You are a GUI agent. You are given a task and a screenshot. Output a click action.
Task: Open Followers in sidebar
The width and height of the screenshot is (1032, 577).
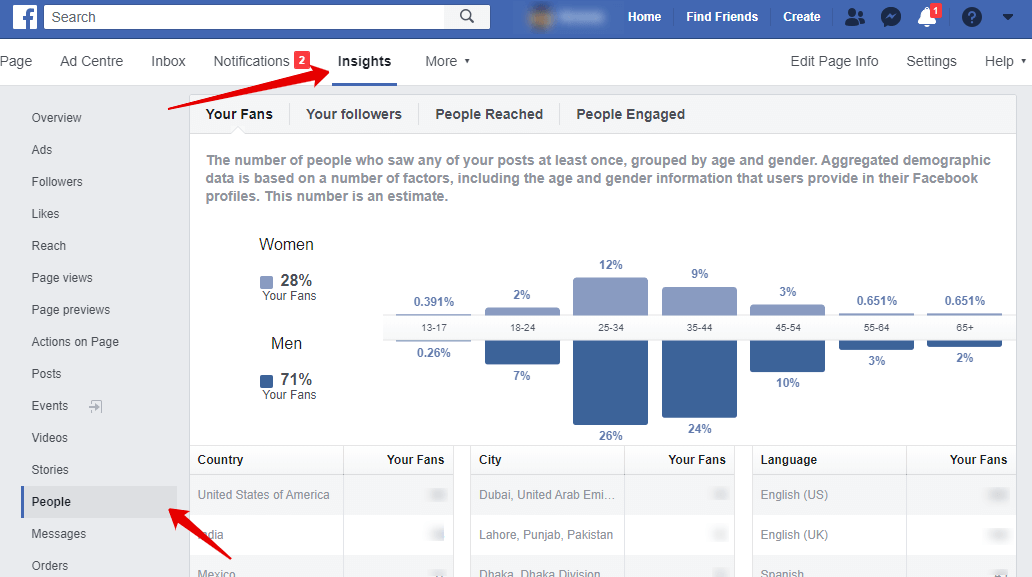tap(57, 182)
